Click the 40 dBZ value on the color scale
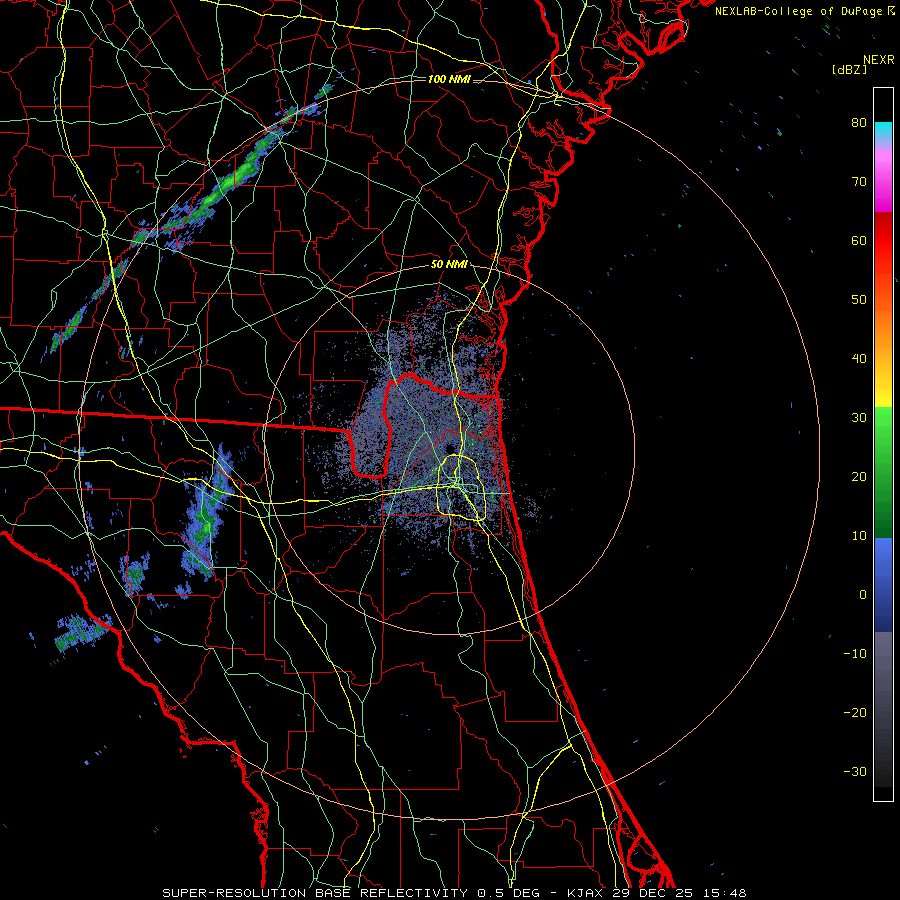 point(859,359)
